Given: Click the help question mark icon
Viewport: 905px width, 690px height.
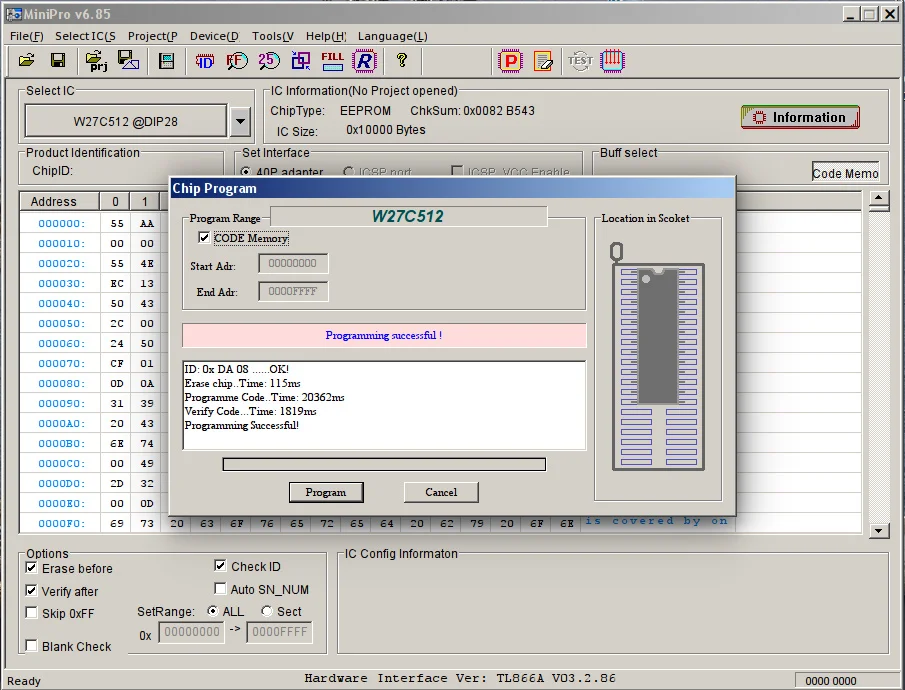Looking at the screenshot, I should [x=402, y=61].
